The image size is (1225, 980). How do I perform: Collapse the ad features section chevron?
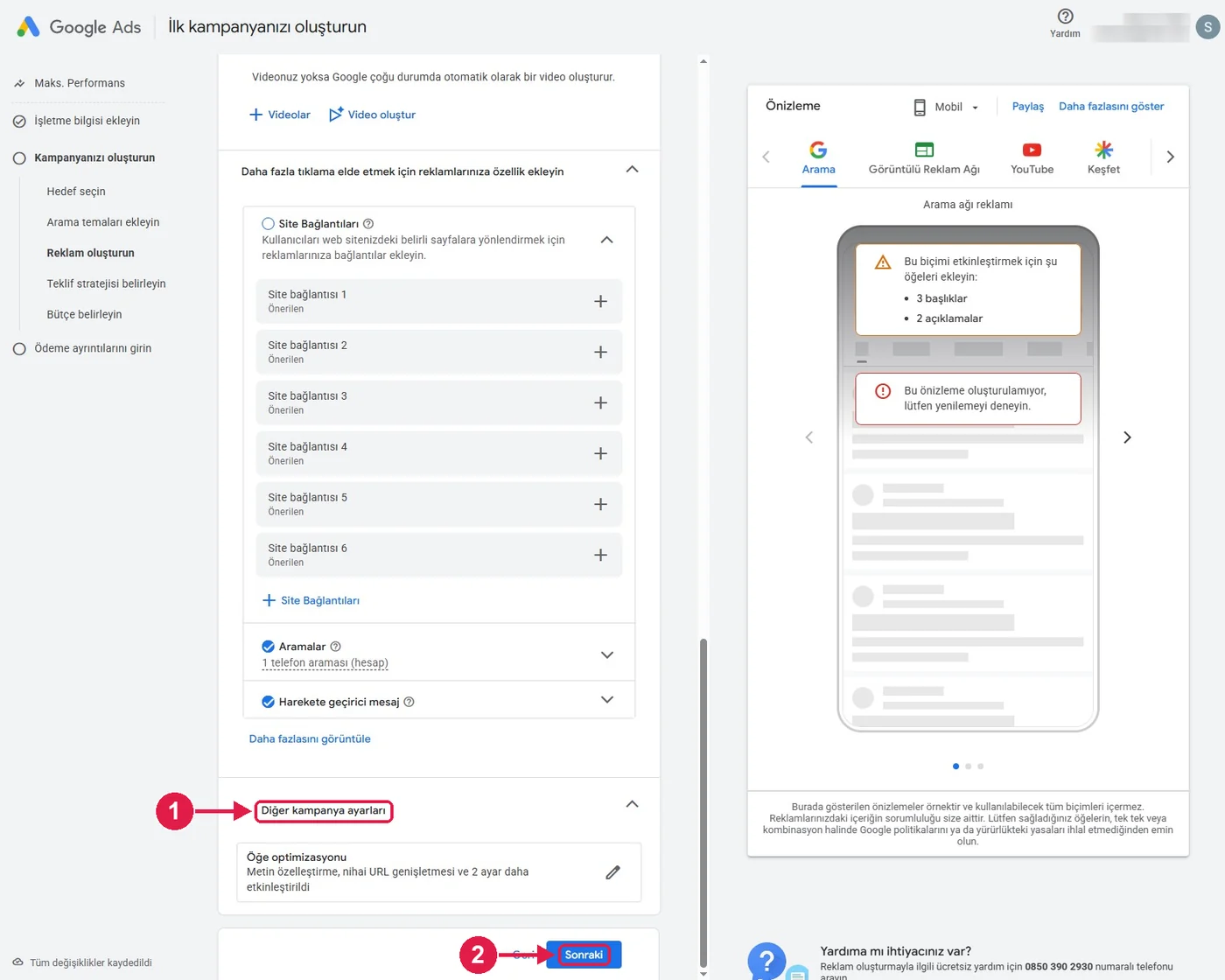pos(632,170)
